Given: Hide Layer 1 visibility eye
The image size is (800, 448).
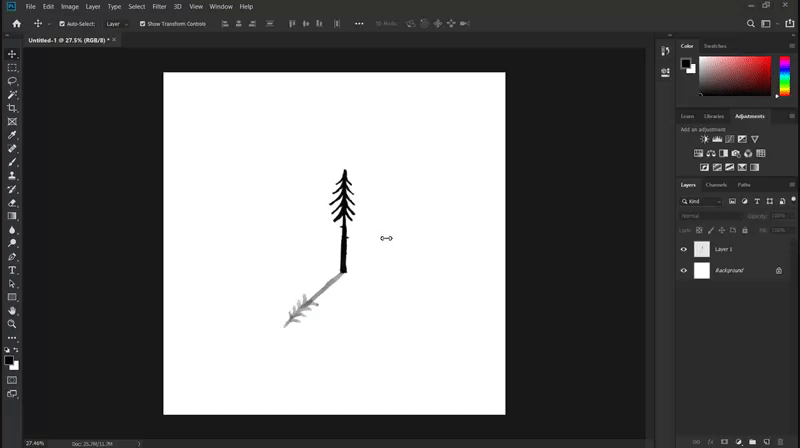Looking at the screenshot, I should pyautogui.click(x=684, y=250).
